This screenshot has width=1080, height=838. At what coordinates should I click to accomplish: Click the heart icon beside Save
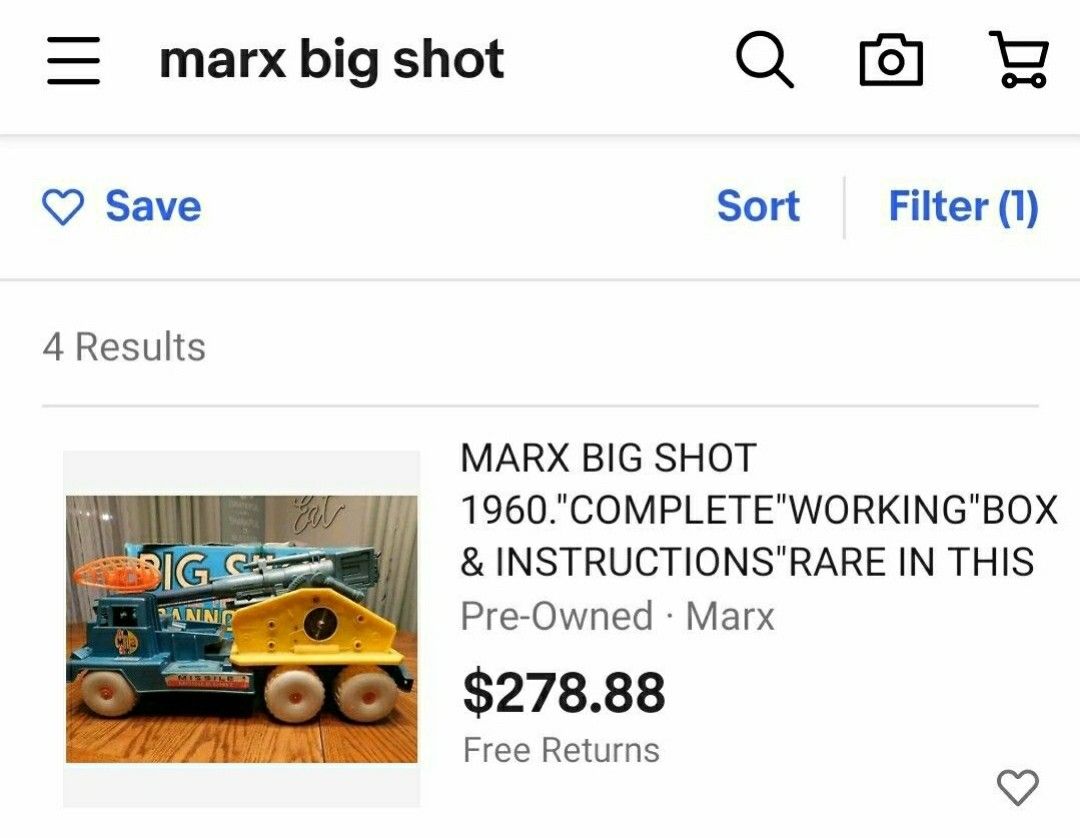pos(63,207)
